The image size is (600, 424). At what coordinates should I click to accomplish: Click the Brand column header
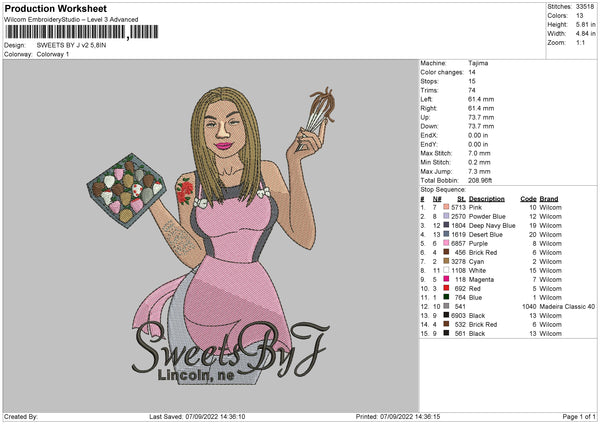(x=549, y=199)
